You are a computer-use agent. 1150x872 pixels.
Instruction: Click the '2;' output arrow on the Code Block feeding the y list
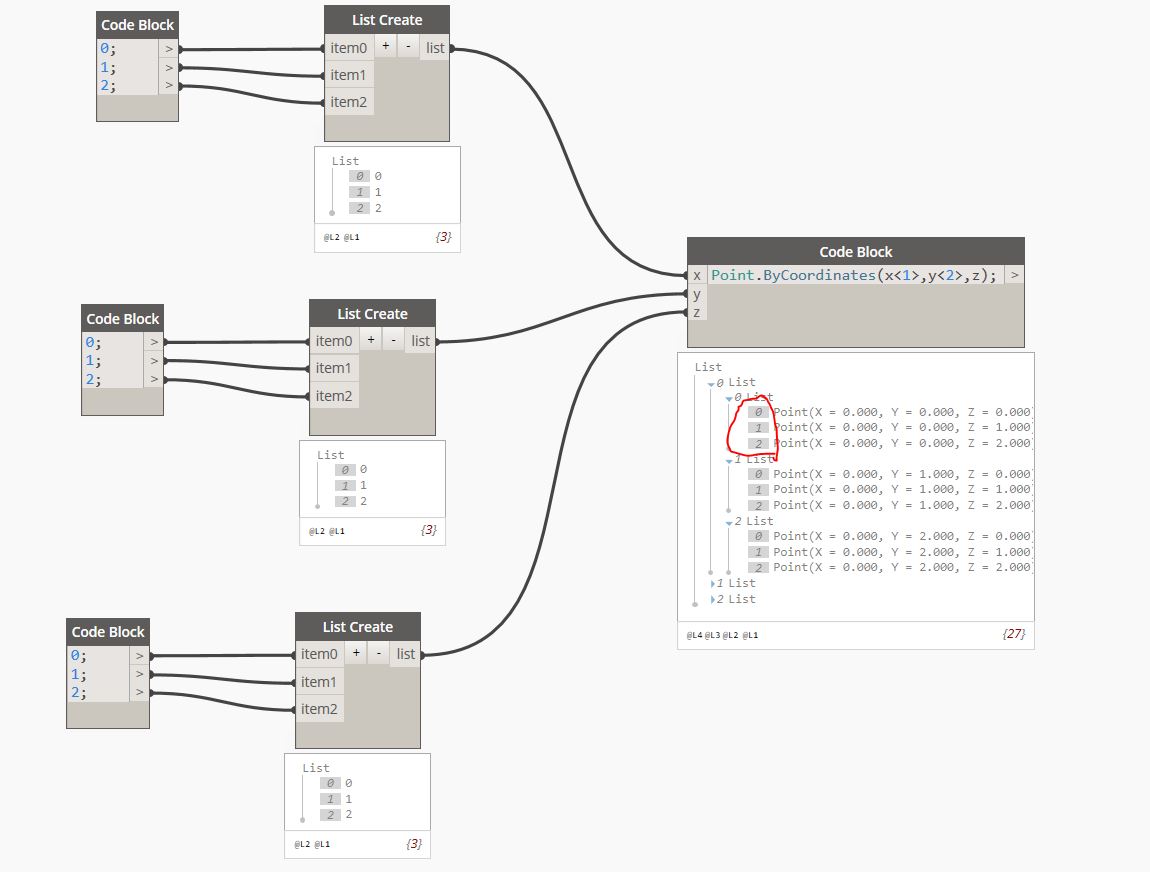(154, 379)
